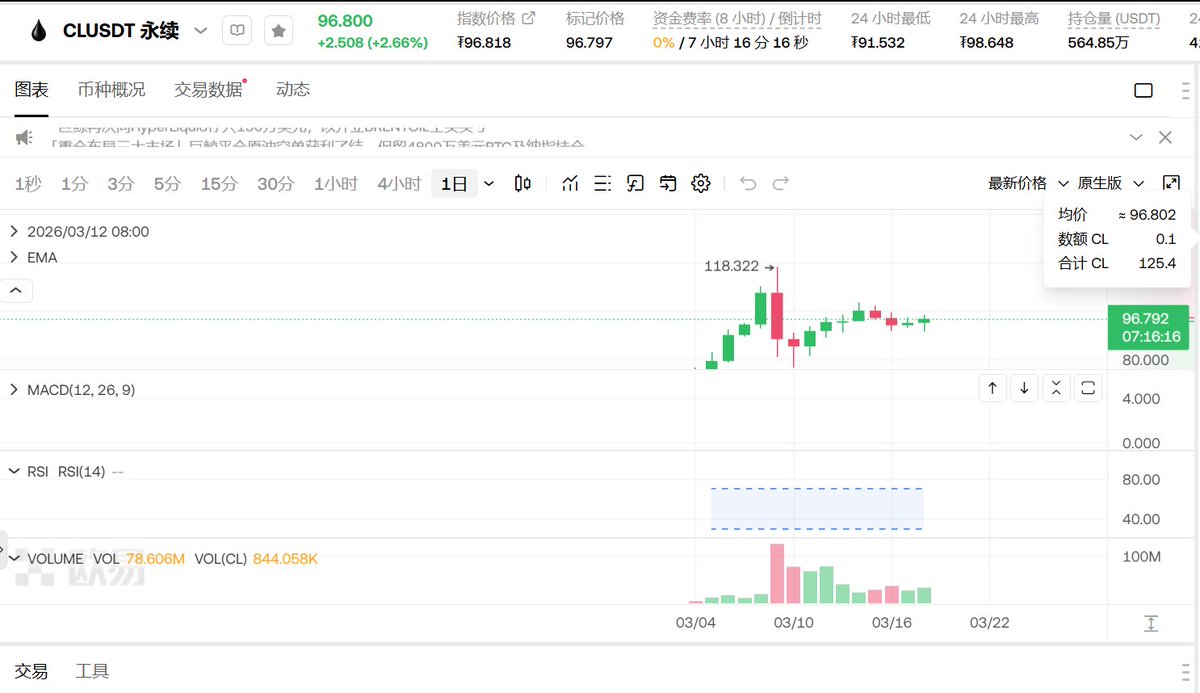Open the chart indicators icon
This screenshot has height=693, width=1200.
pos(570,183)
